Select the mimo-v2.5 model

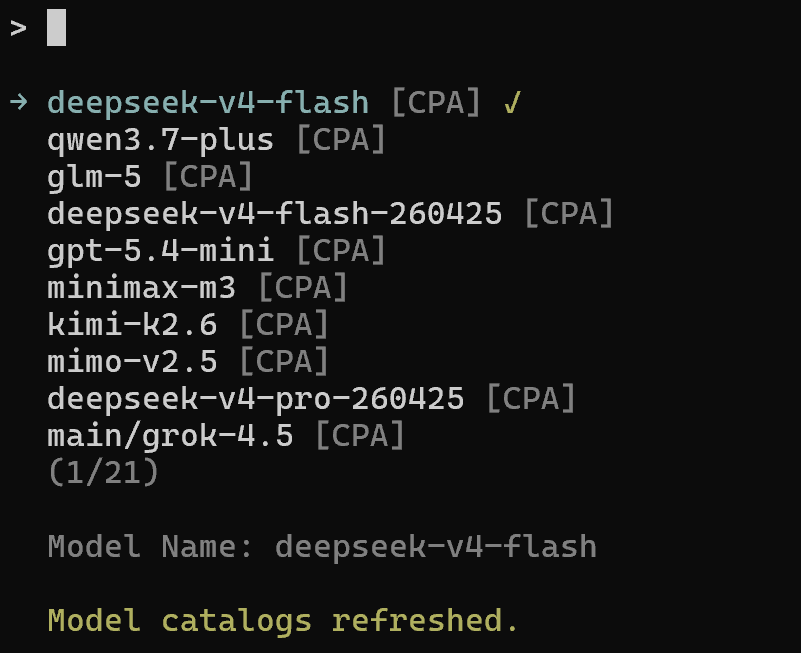pyautogui.click(x=187, y=362)
